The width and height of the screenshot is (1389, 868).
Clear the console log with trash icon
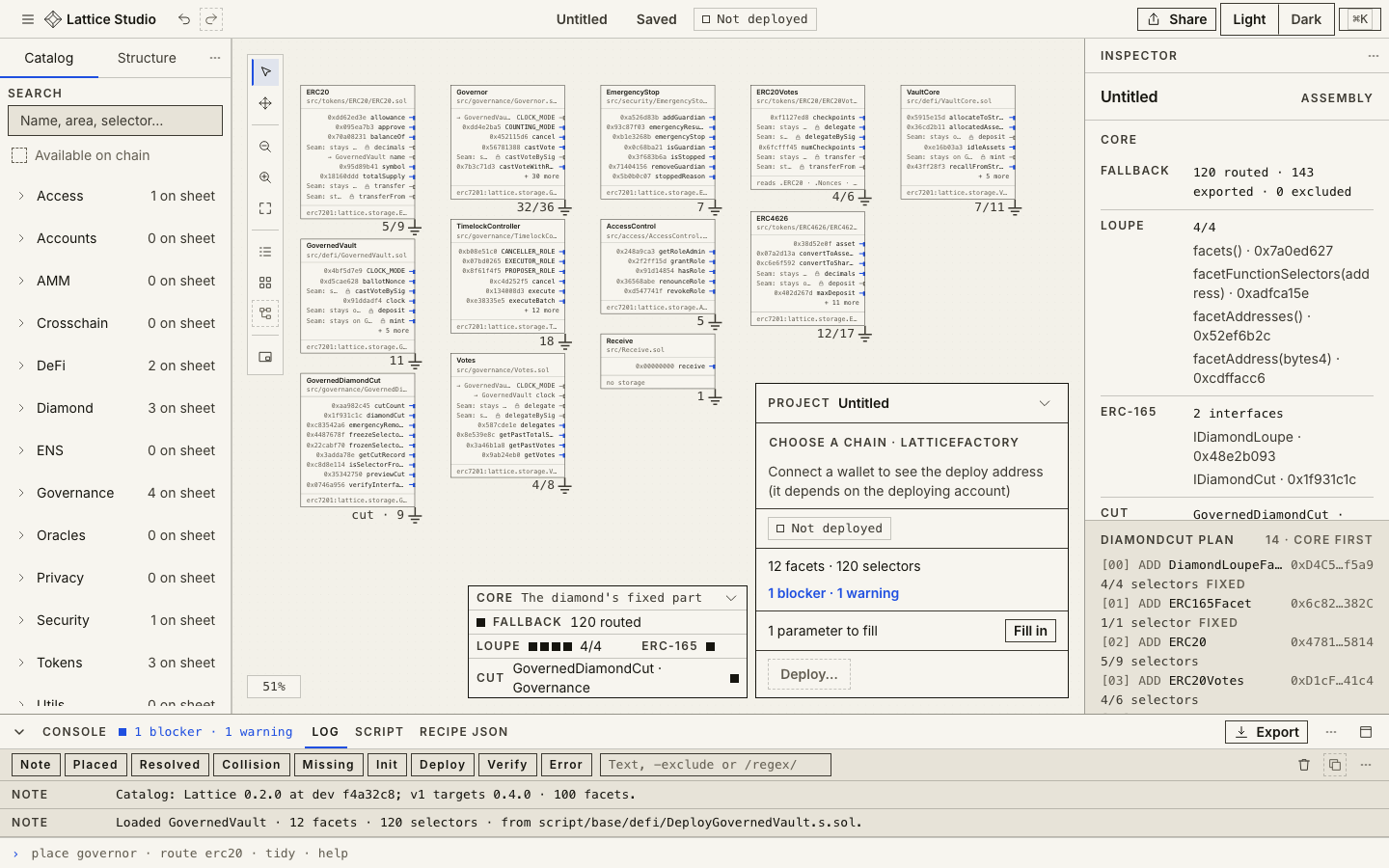point(1304,765)
